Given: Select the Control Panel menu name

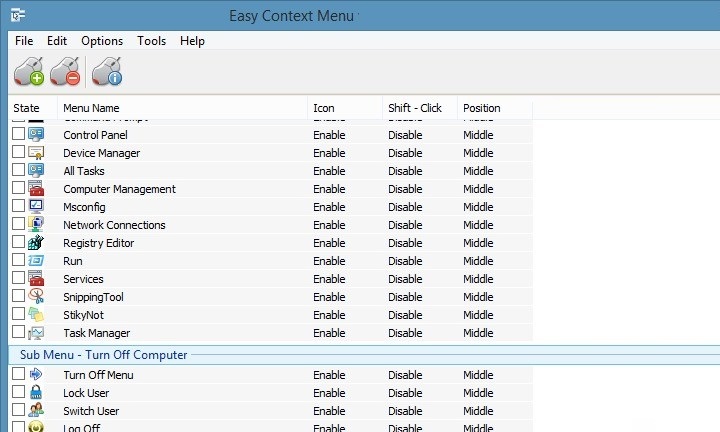Looking at the screenshot, I should 96,135.
